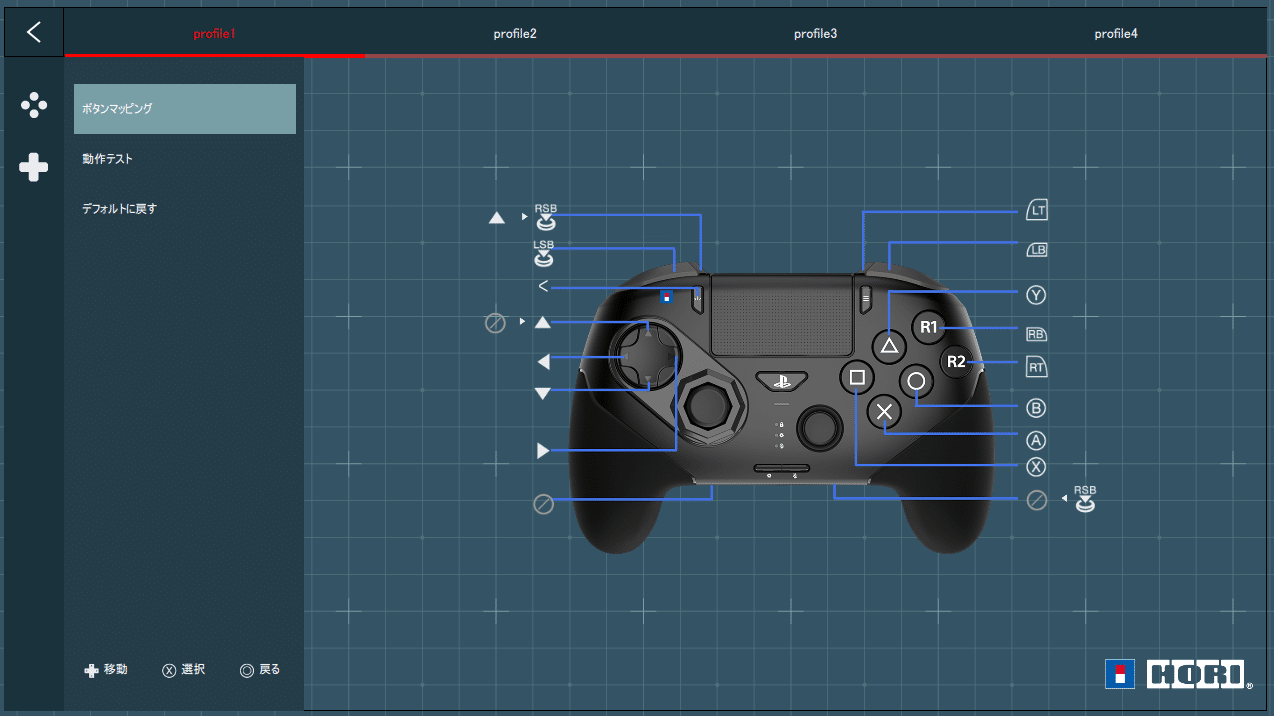1274x716 pixels.
Task: Go back using the top-left arrow
Action: pos(34,32)
